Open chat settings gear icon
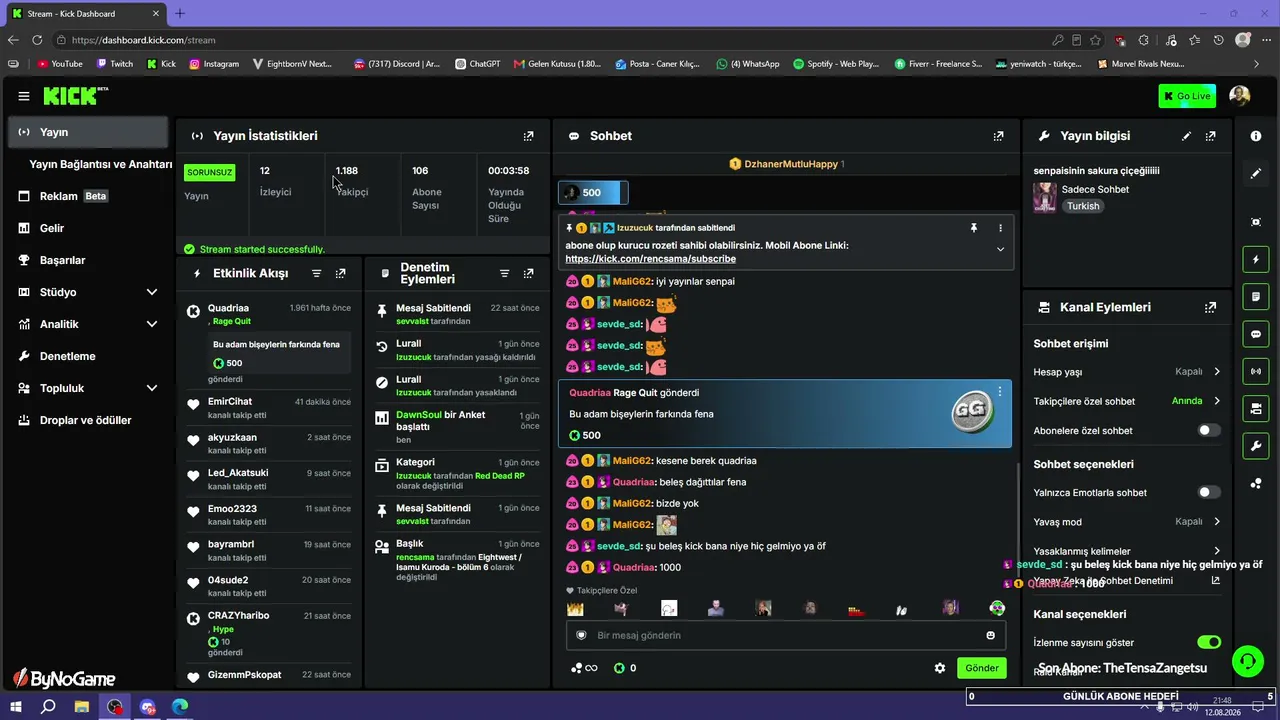 click(940, 668)
